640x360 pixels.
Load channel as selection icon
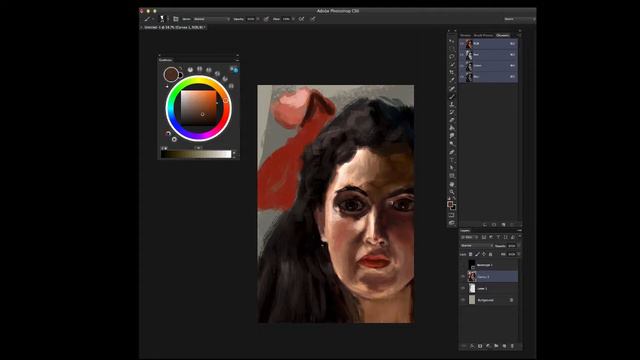[485, 224]
